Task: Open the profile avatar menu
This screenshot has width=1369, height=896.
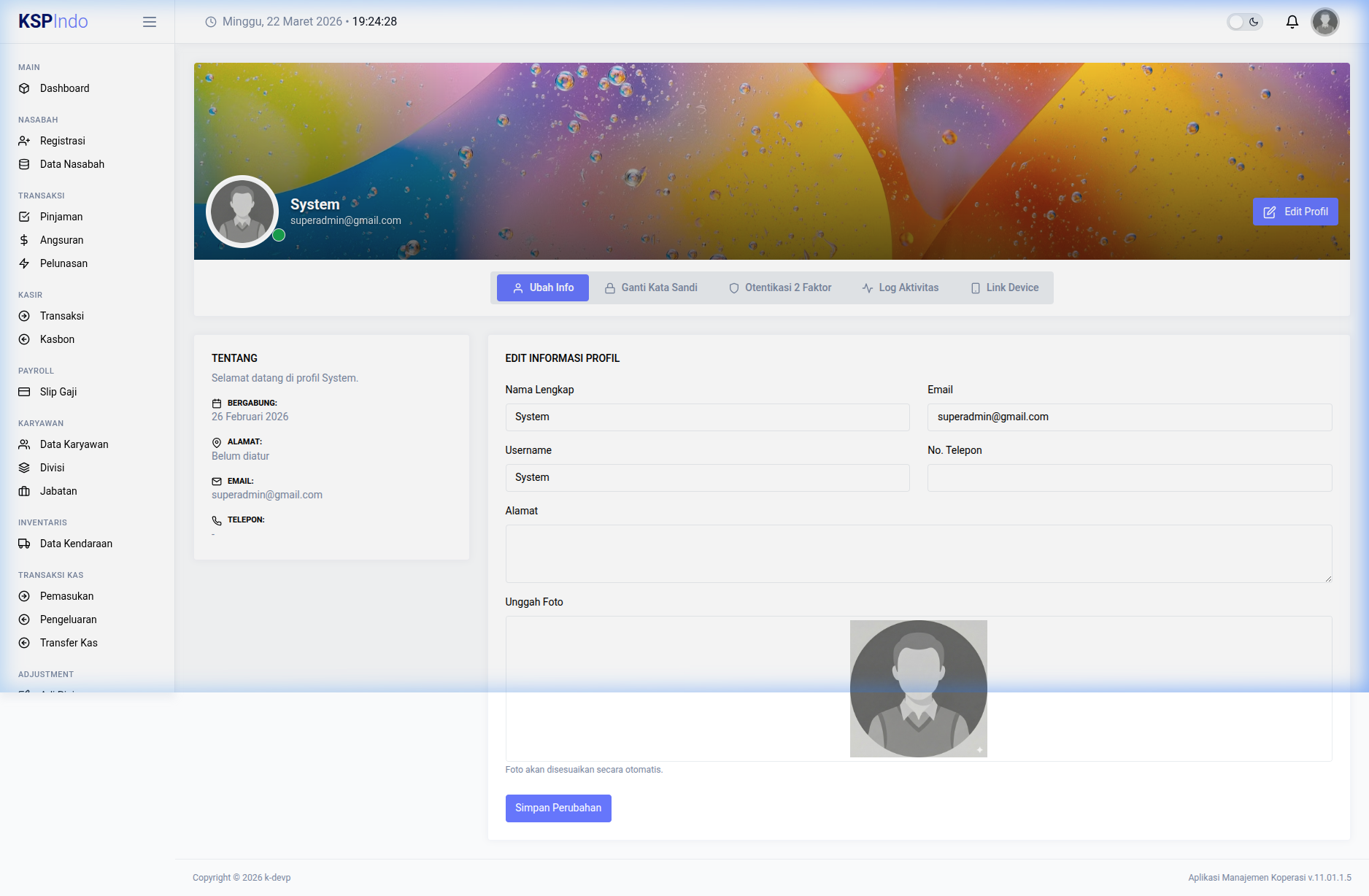Action: point(1325,22)
